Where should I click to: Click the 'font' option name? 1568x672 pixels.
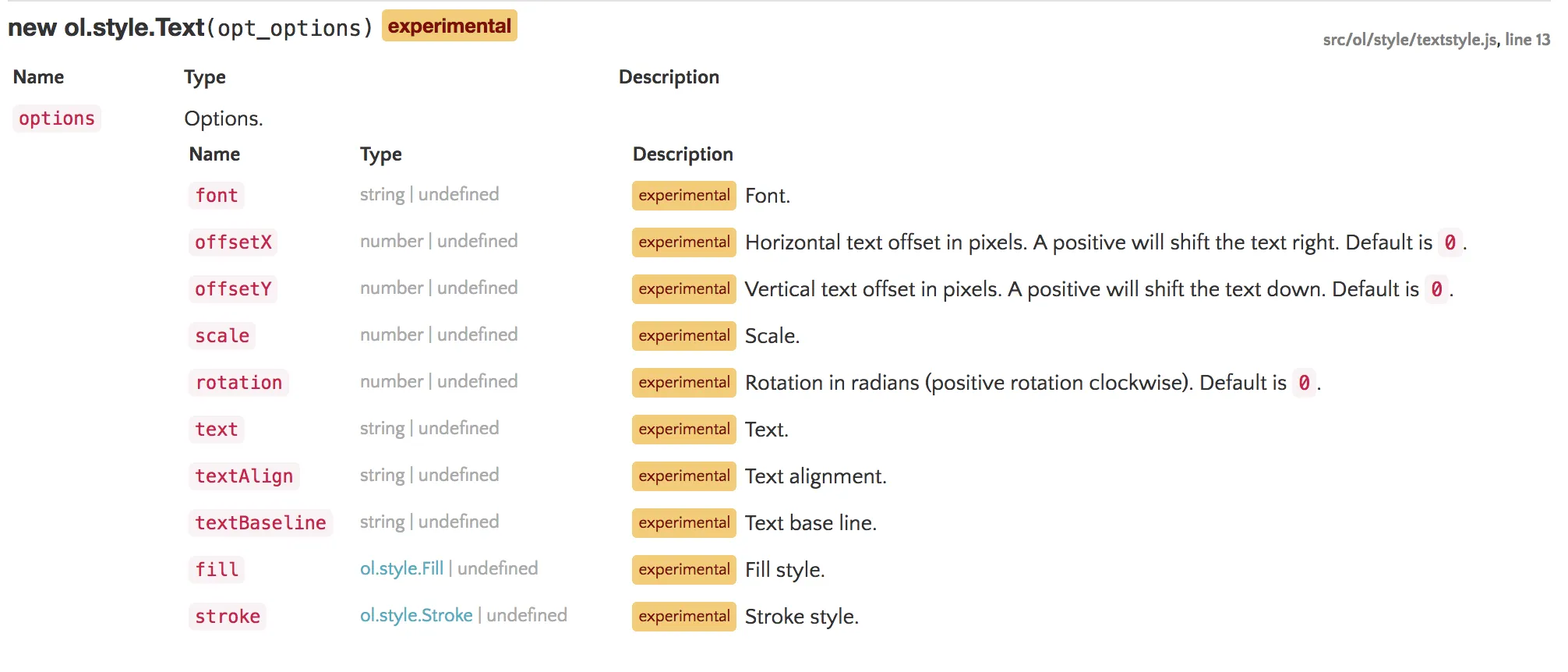coord(216,196)
